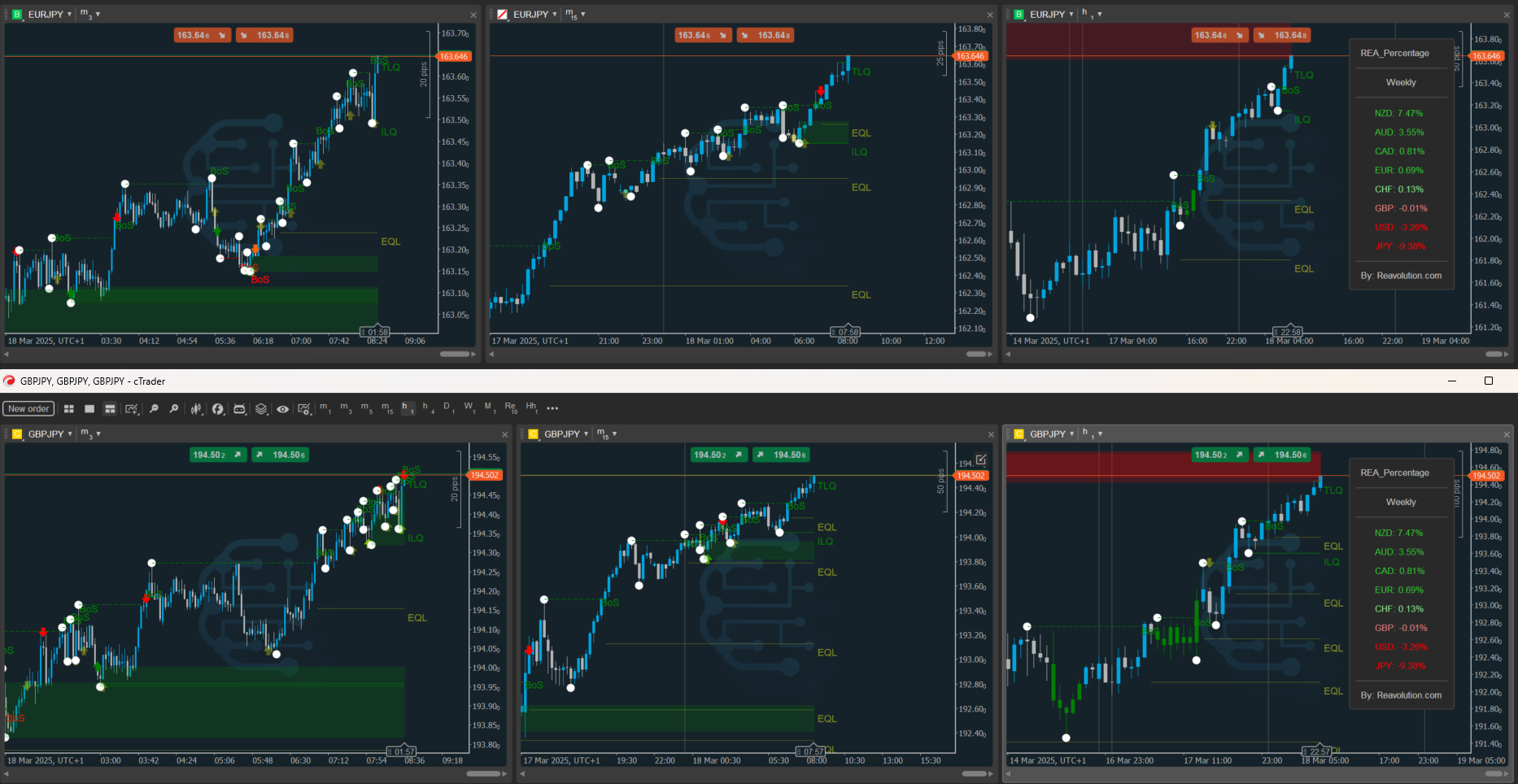Image resolution: width=1518 pixels, height=784 pixels.
Task: Select the D1 daily timeframe
Action: (447, 407)
